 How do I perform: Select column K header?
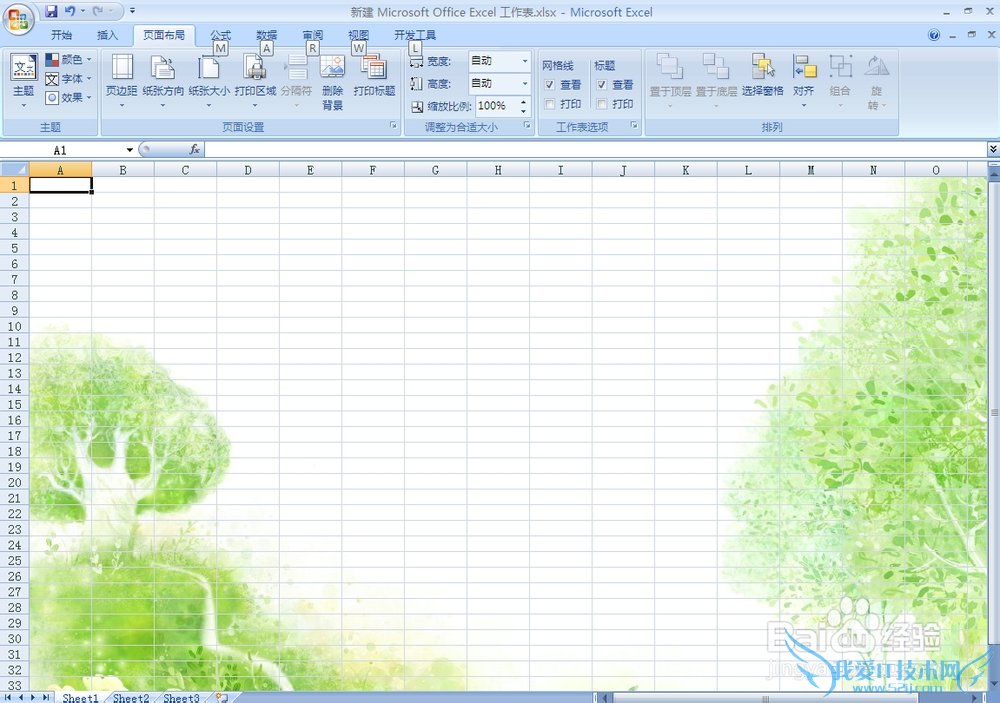tap(686, 170)
